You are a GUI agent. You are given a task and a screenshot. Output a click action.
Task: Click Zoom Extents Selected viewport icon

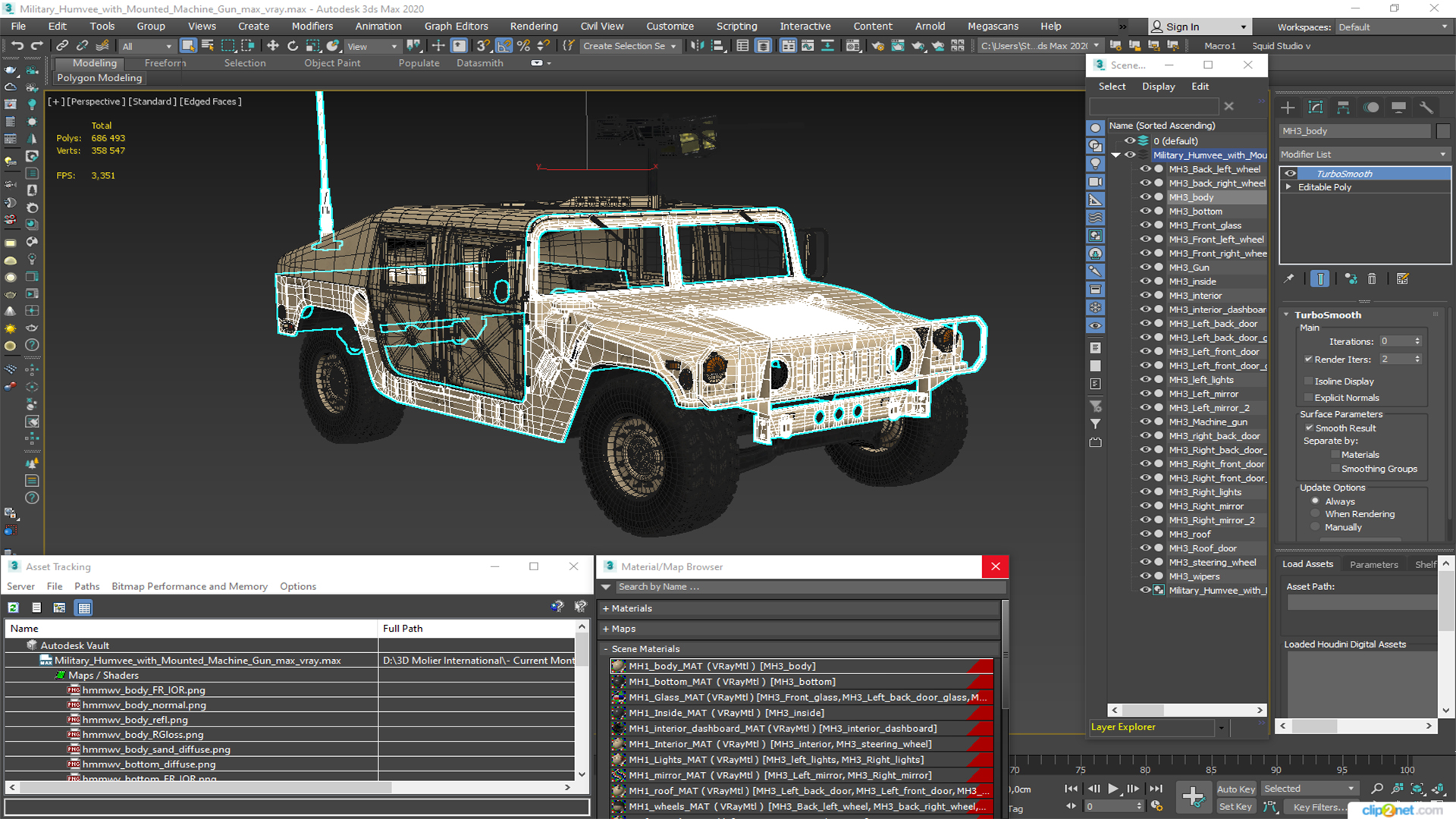coord(1417,789)
